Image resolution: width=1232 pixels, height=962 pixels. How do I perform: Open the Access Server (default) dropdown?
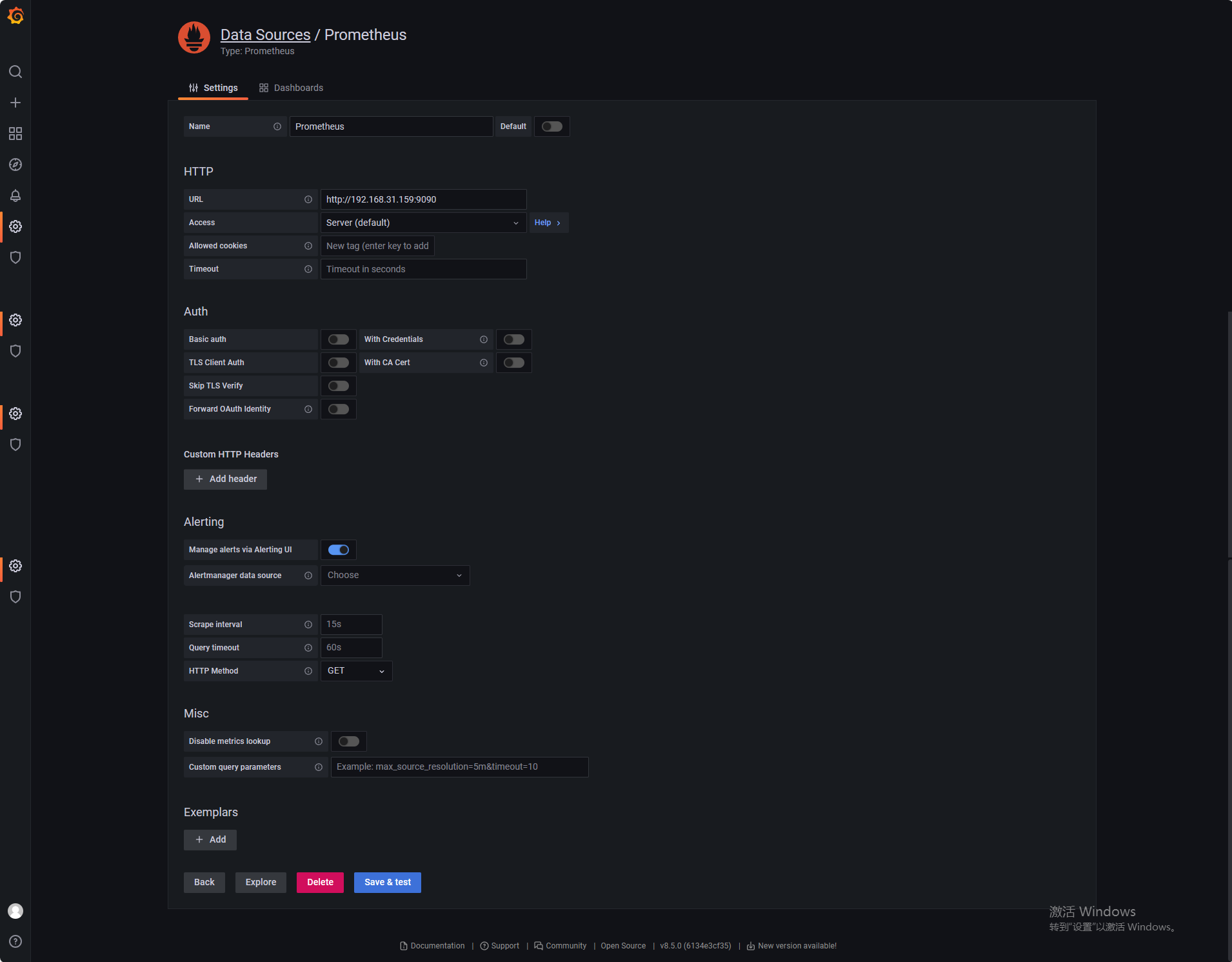[x=424, y=223]
